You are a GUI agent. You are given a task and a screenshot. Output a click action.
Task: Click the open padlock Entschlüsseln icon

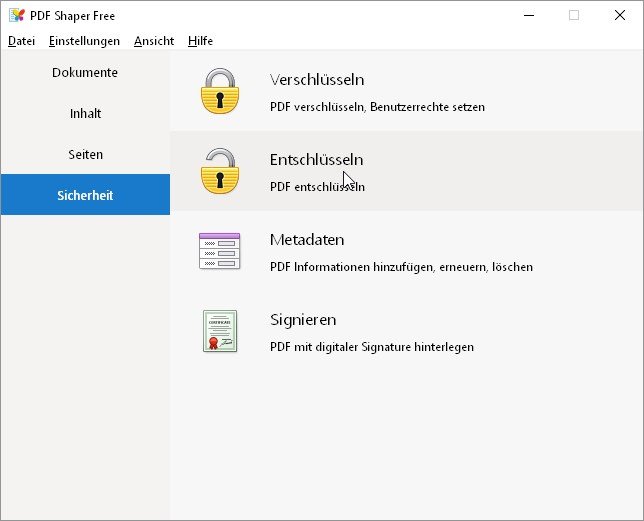click(x=220, y=171)
